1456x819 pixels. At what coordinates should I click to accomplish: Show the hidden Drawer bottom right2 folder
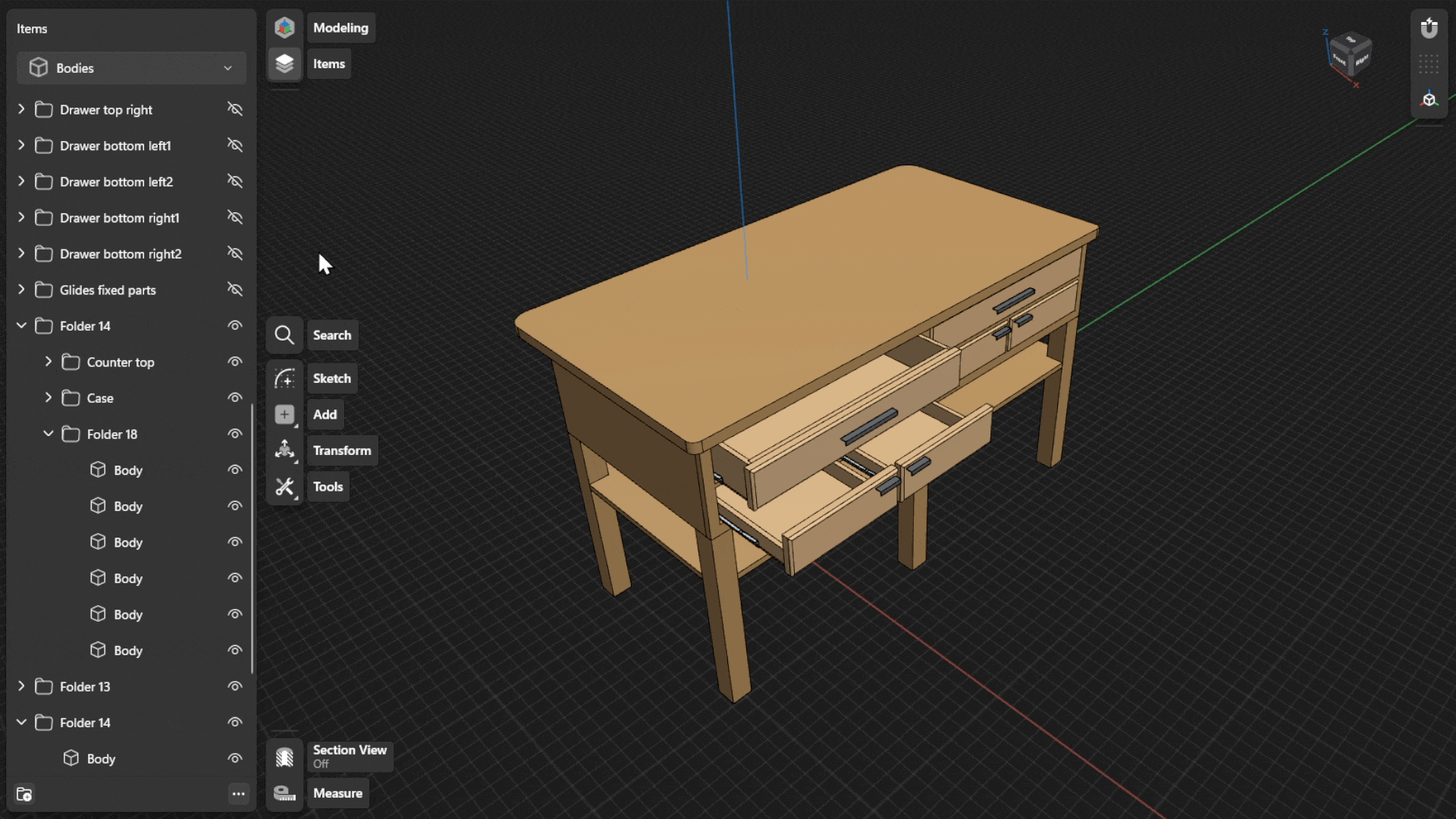tap(235, 253)
